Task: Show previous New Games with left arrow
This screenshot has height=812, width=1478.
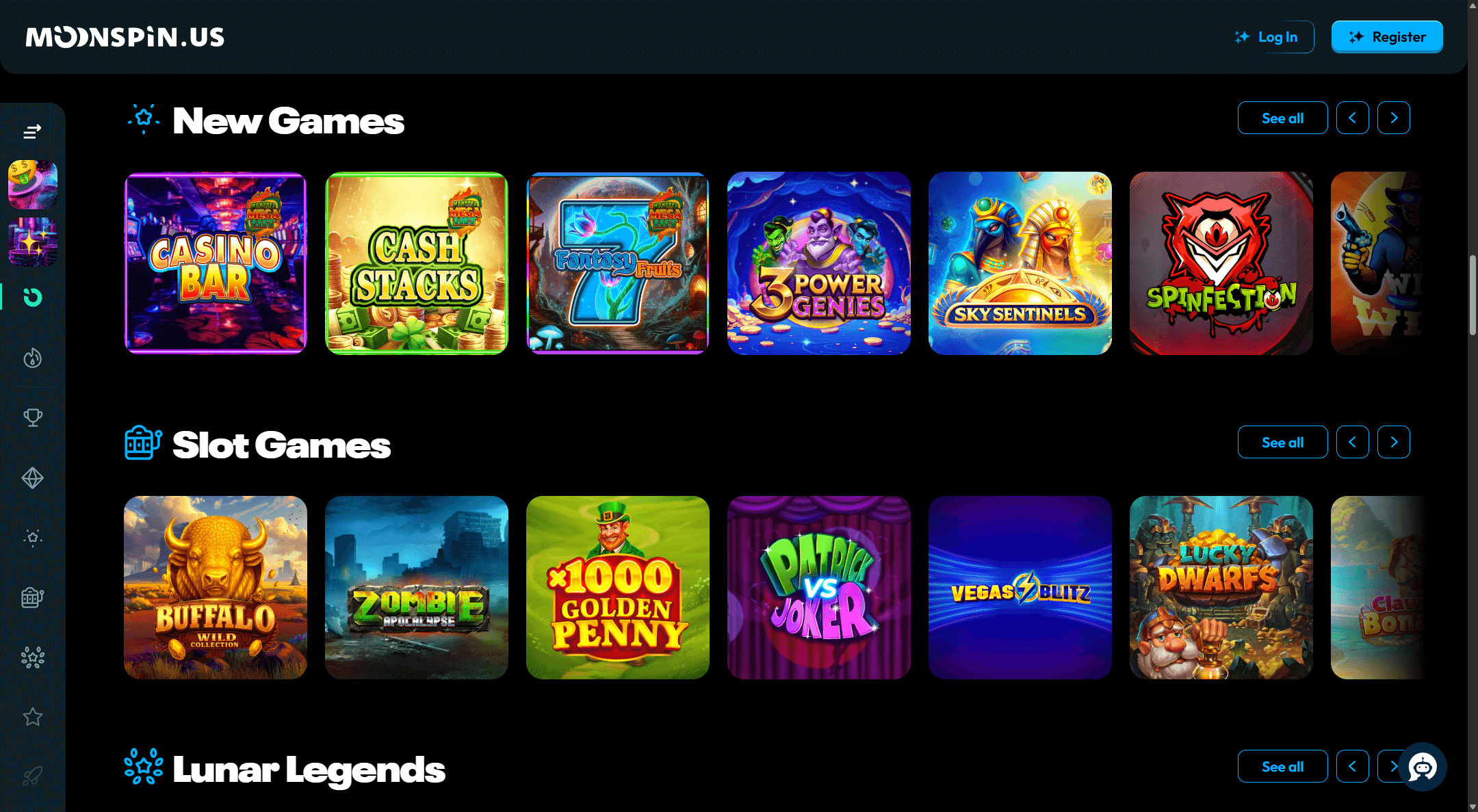Action: (1353, 118)
